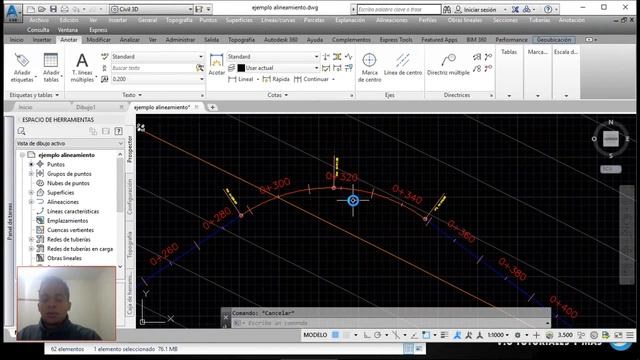Click the toolspace search magnifier icon
Viewport: 640px width, 360px height.
[x=21, y=131]
